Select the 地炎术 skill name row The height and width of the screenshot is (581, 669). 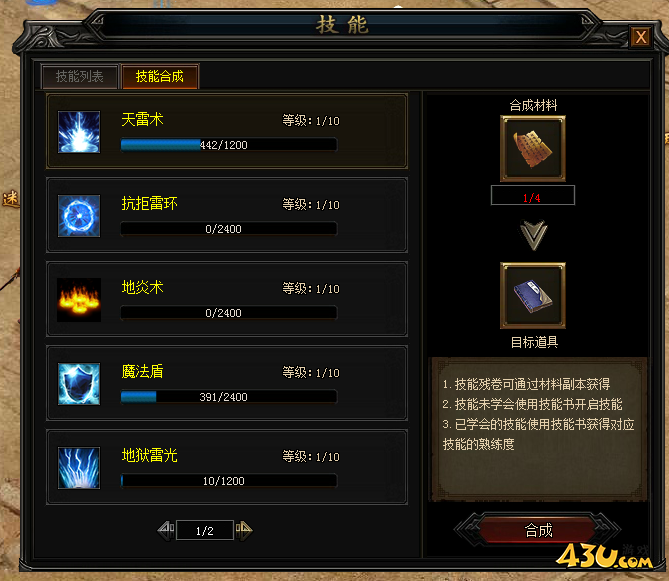tap(227, 299)
